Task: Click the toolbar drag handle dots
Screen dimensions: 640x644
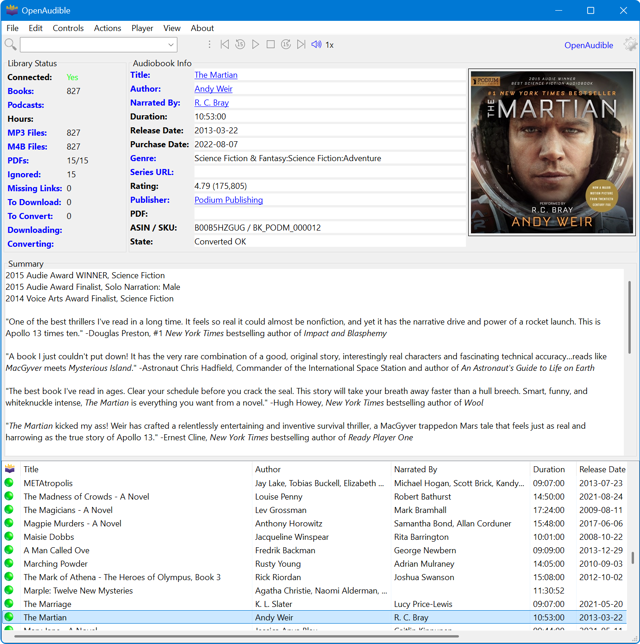Action: 209,44
